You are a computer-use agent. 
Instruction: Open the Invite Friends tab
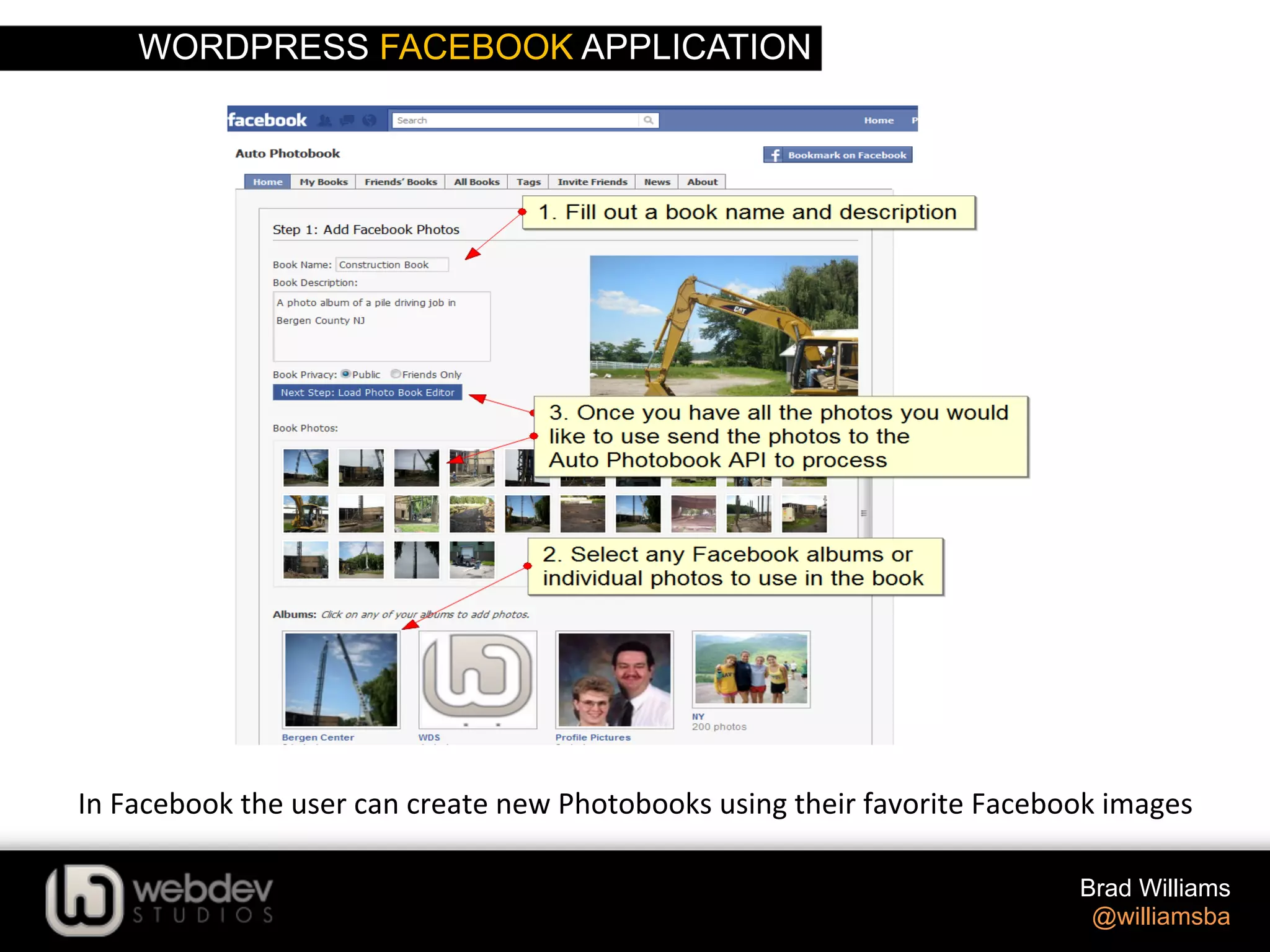coord(592,182)
